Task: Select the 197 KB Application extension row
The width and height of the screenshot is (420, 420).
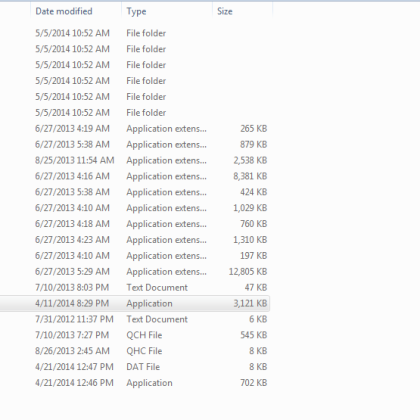Action: pyautogui.click(x=135, y=256)
